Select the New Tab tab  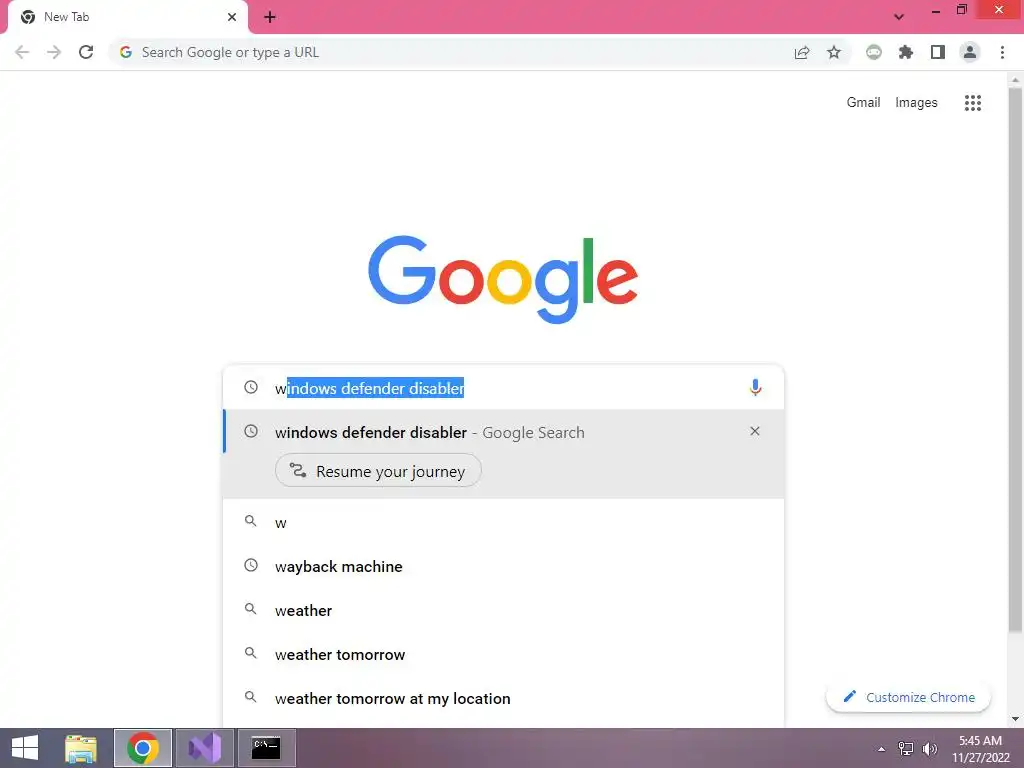point(128,17)
